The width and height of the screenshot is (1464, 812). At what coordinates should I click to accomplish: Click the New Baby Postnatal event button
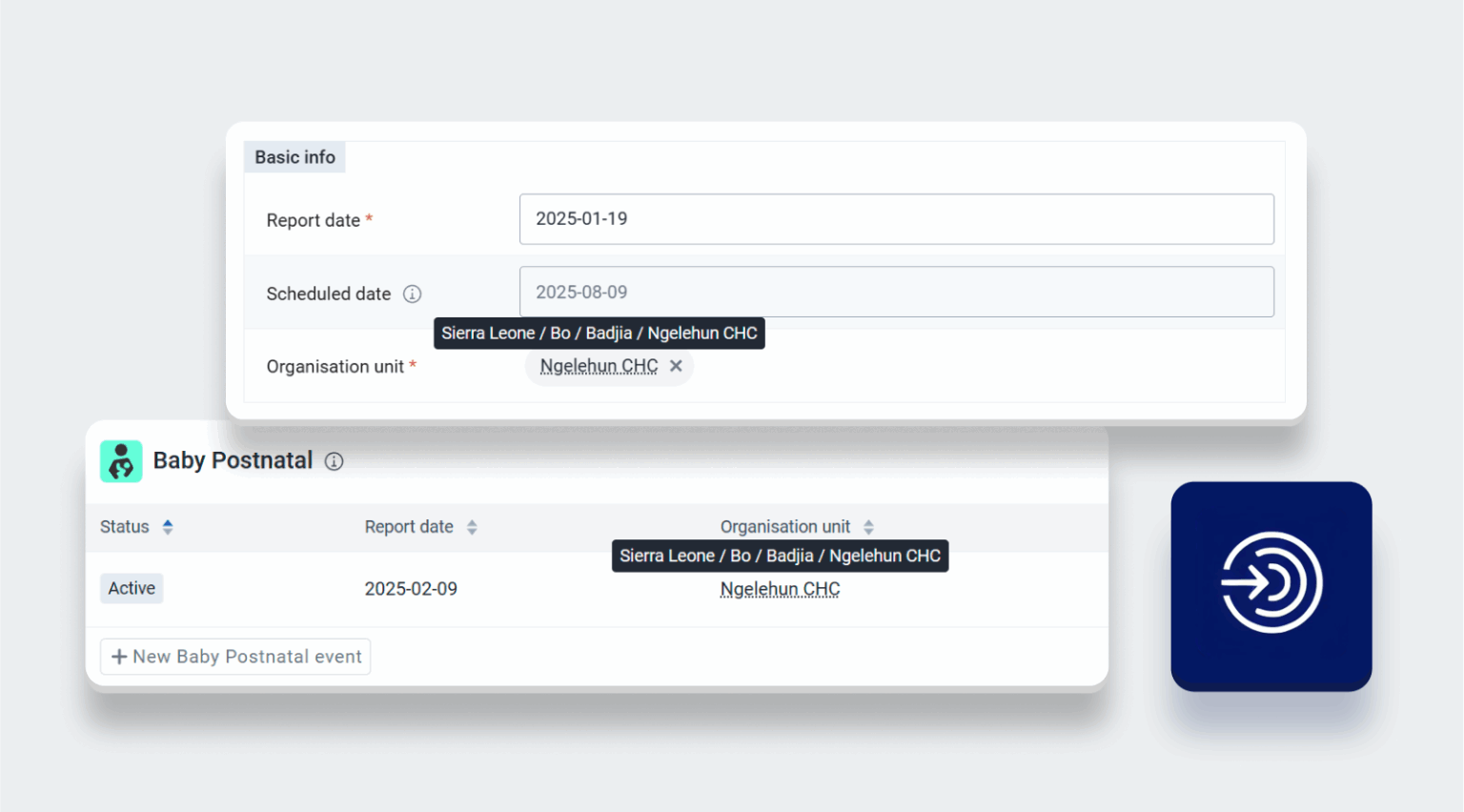234,656
